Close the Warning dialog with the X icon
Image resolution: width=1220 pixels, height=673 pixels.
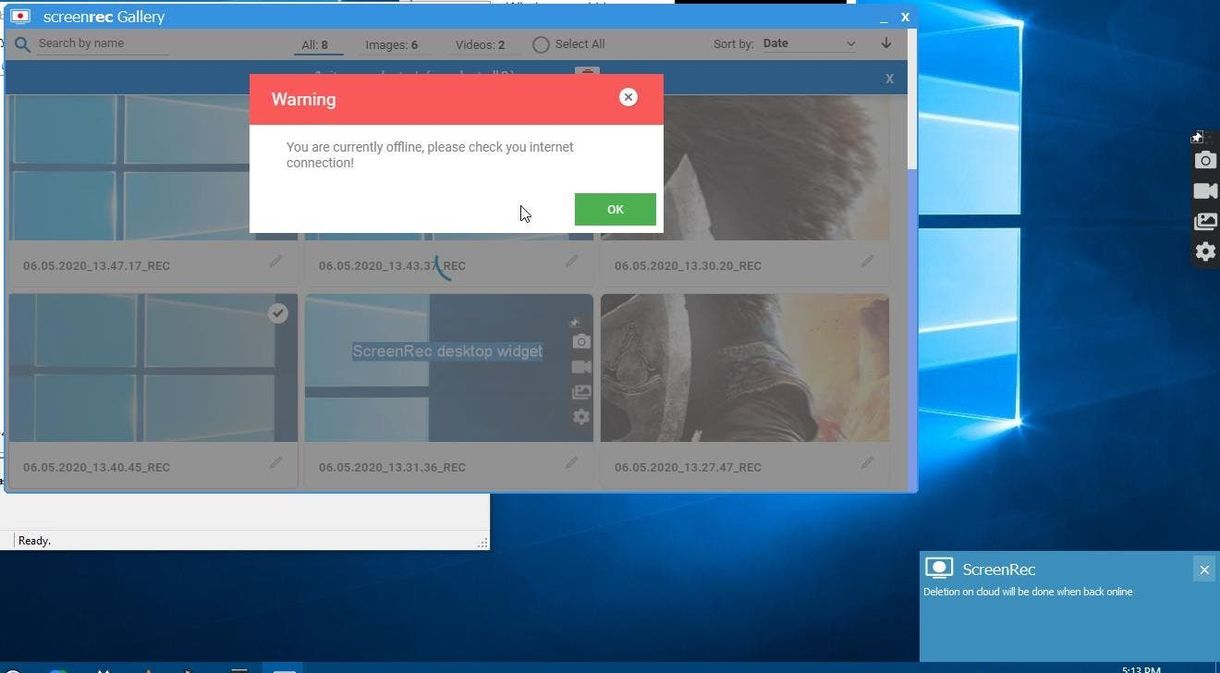tap(628, 97)
